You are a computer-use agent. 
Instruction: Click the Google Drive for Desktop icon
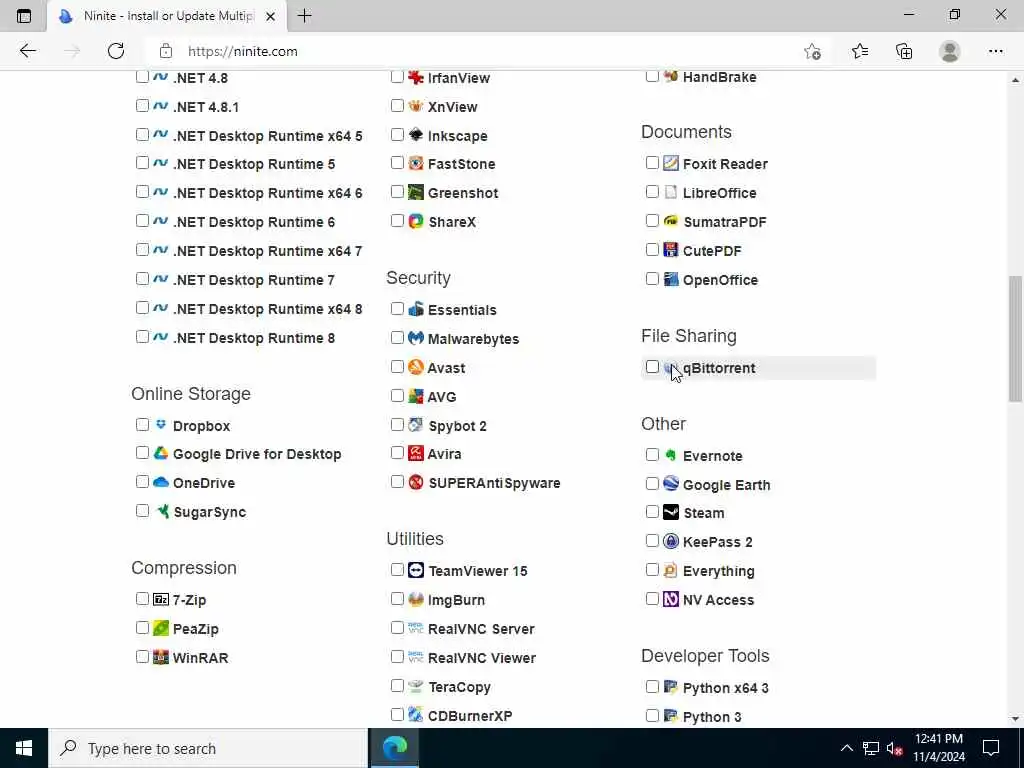161,453
